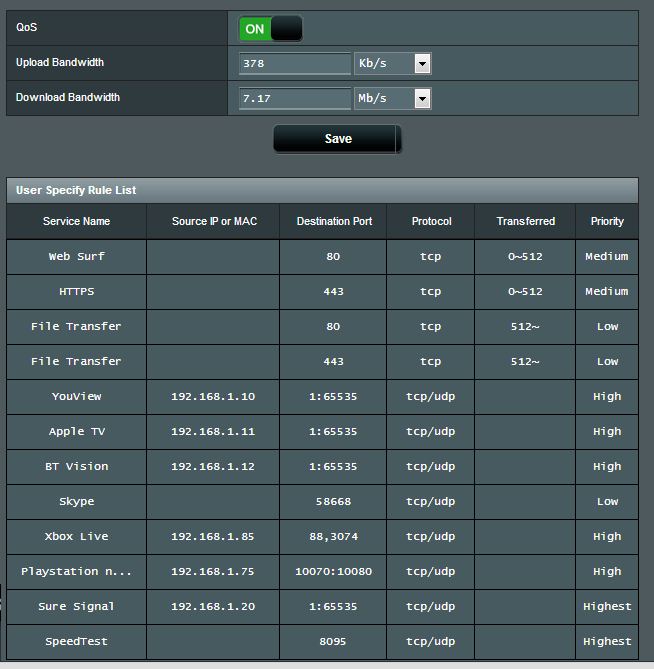Click source IP 192.168.1.20
Viewport: 654px width, 669px height.
coord(213,606)
